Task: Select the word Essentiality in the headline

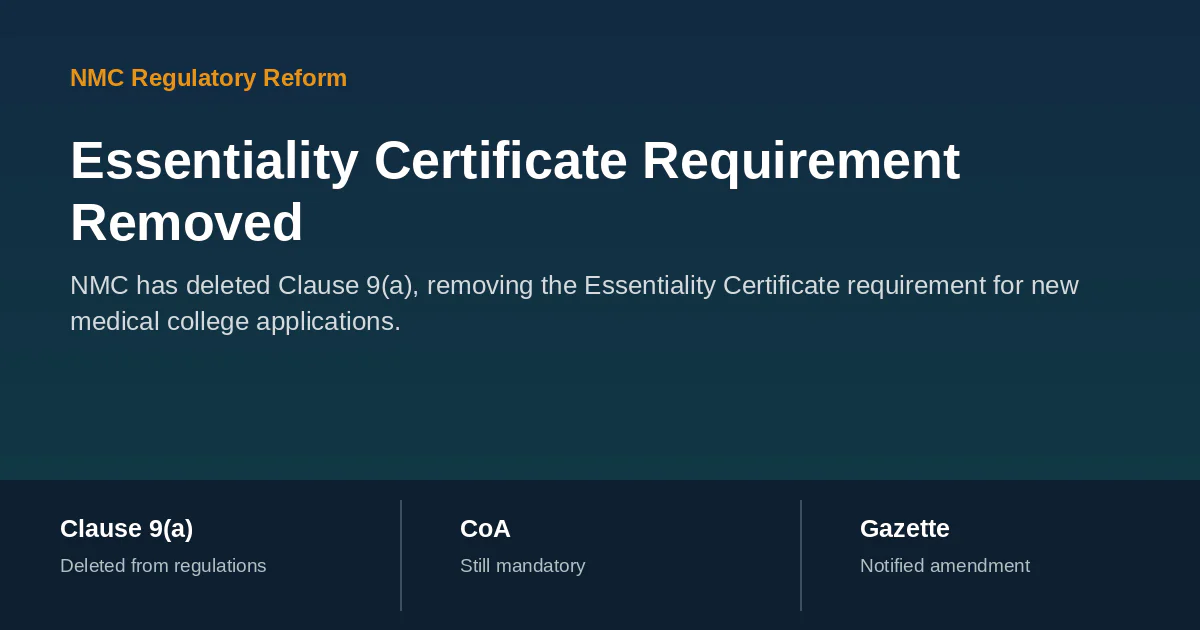Action: click(215, 162)
